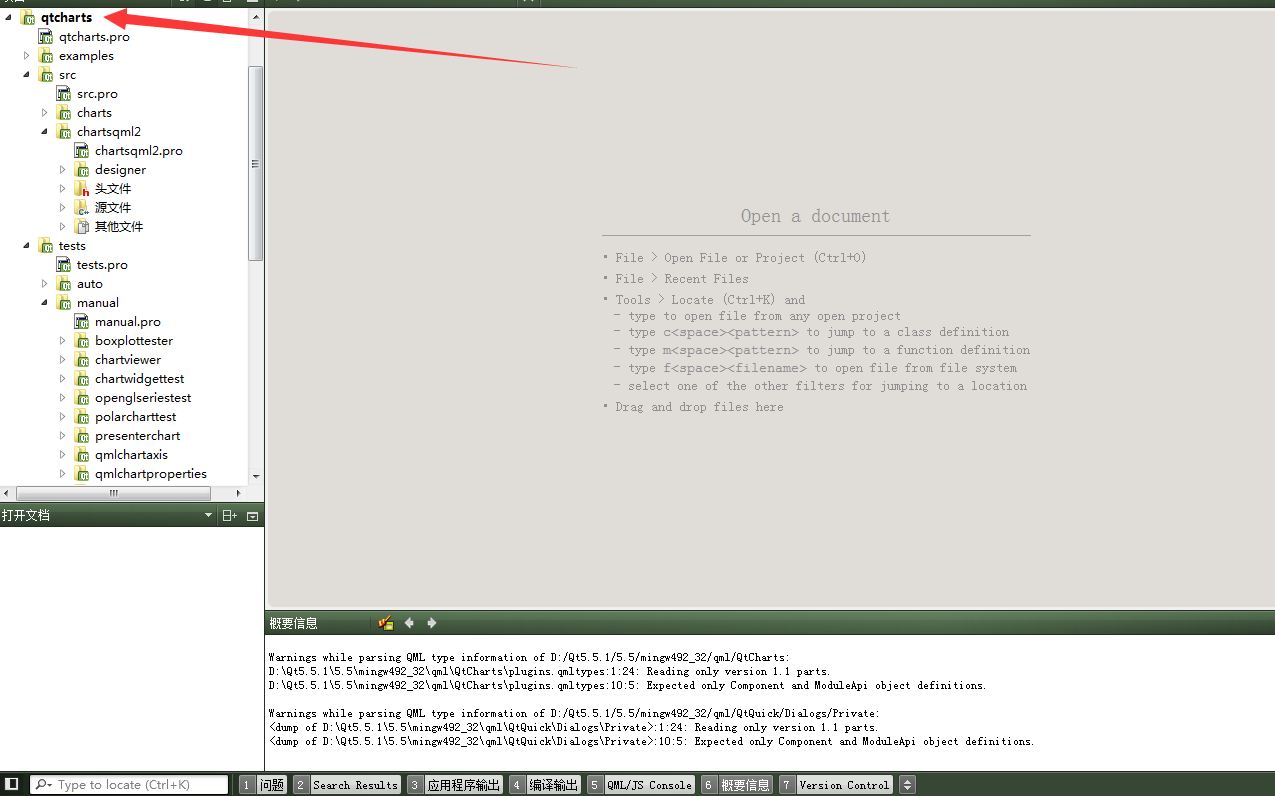The image size is (1275, 796).
Task: Select the boxplottester tree label
Action: (x=134, y=341)
